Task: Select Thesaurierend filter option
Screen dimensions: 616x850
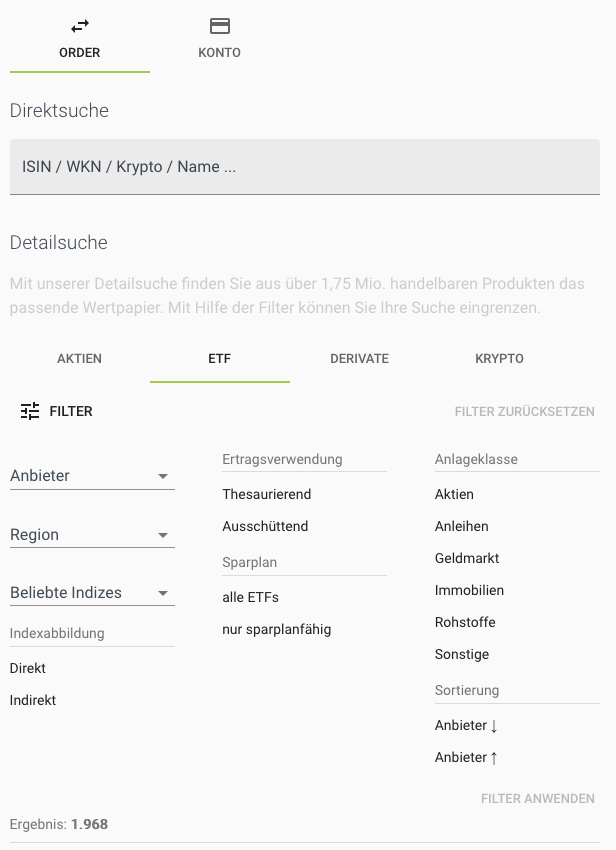Action: (x=267, y=495)
